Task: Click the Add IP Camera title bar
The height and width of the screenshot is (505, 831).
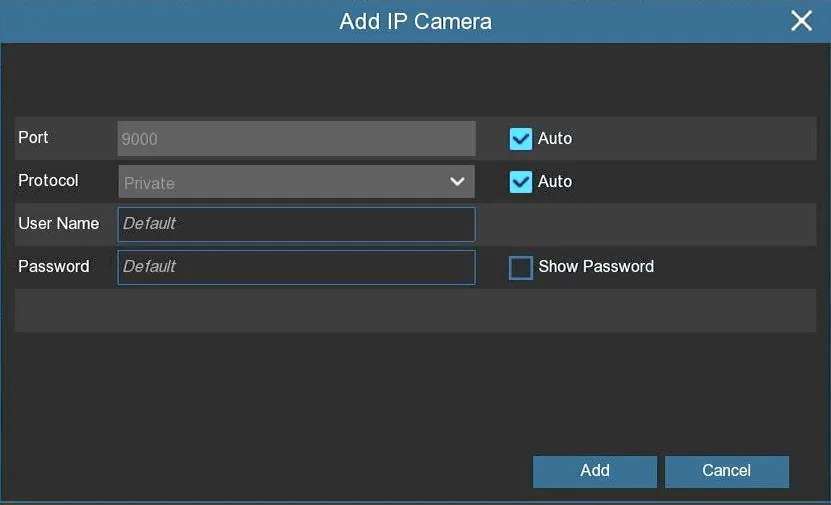Action: [x=415, y=21]
